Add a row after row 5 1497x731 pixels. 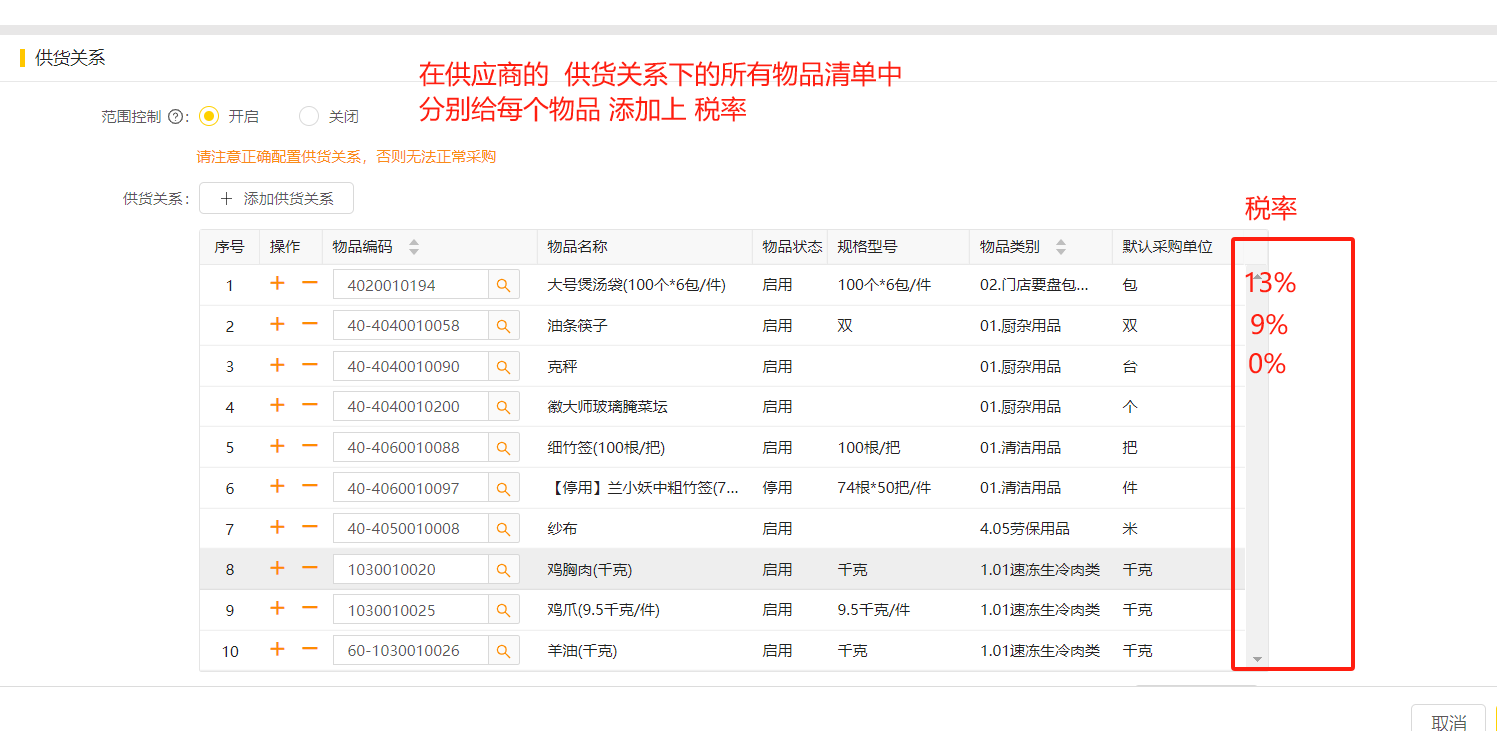click(x=277, y=447)
